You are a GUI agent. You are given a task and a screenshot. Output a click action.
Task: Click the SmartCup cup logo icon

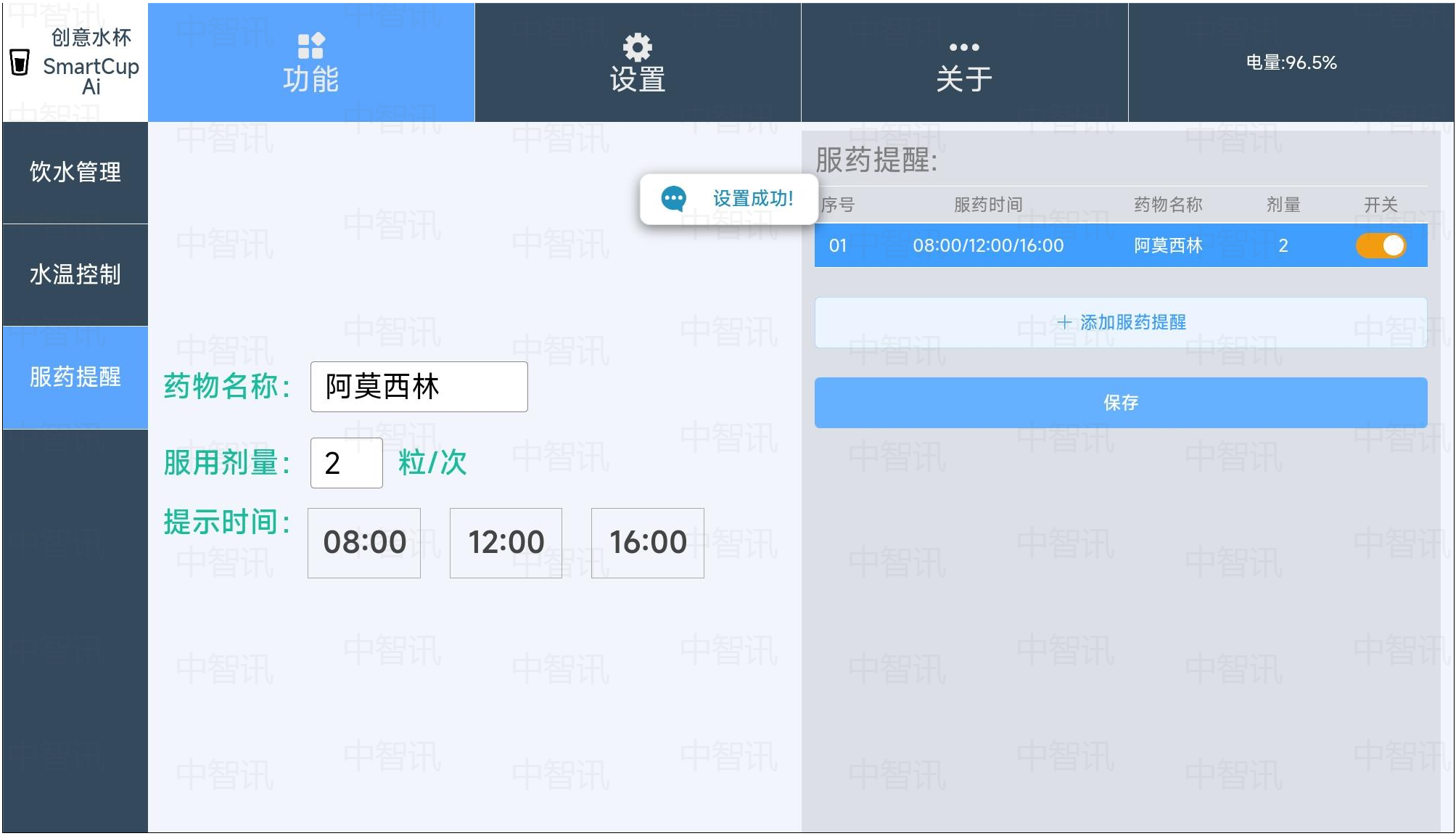pyautogui.click(x=20, y=62)
